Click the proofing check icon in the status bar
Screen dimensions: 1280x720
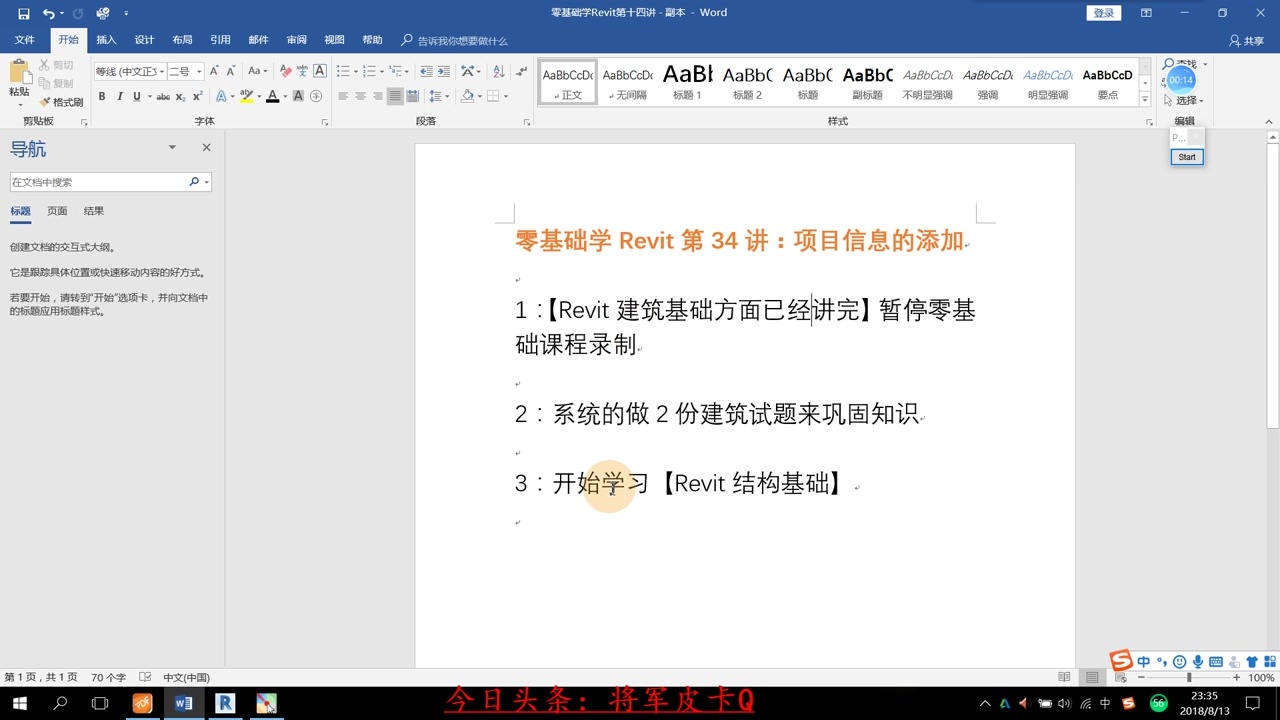(145, 677)
